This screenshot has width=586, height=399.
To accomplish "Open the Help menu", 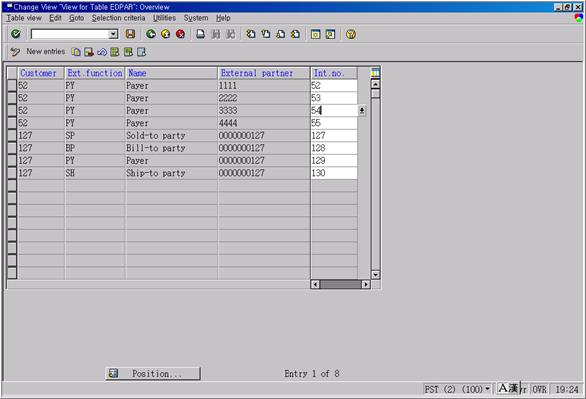I will 223,18.
